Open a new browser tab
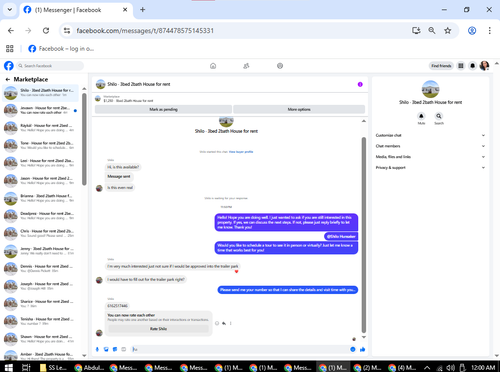The width and height of the screenshot is (500, 372). click(x=142, y=10)
